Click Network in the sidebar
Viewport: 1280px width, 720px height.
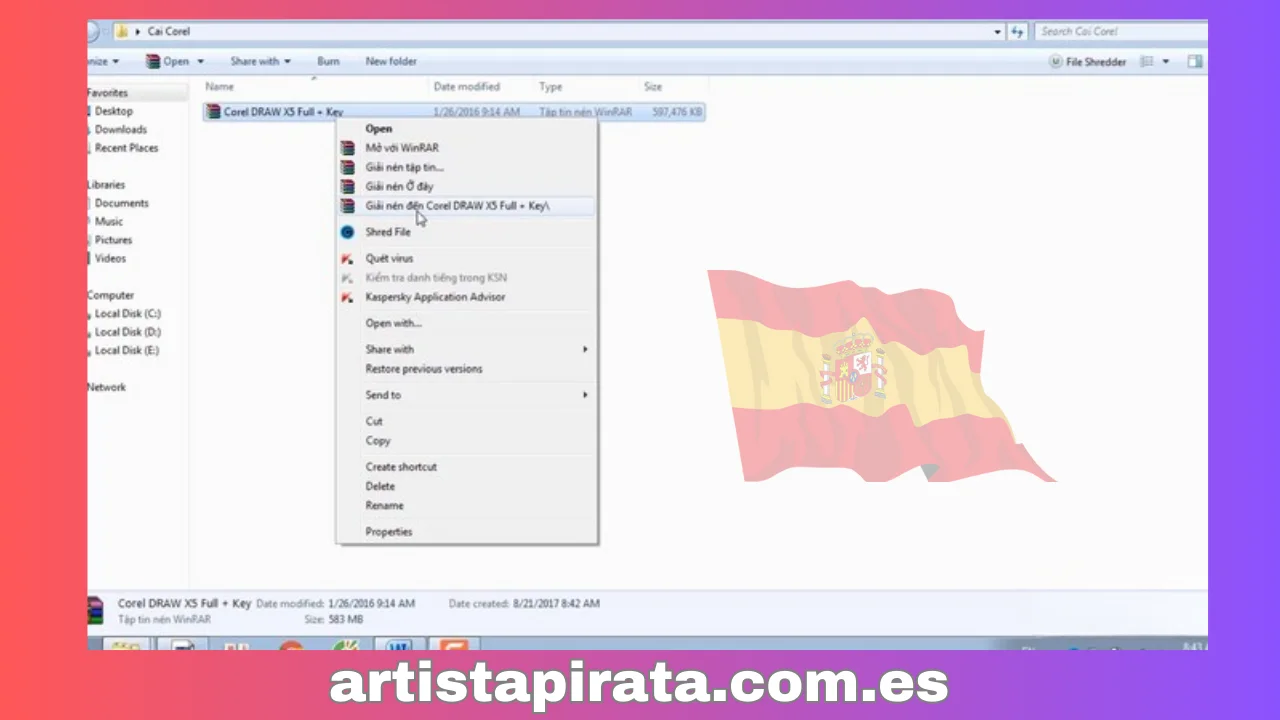coord(106,388)
